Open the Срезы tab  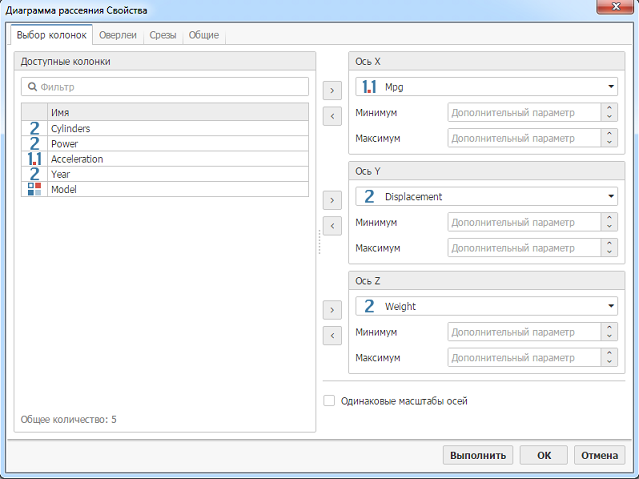[x=163, y=35]
